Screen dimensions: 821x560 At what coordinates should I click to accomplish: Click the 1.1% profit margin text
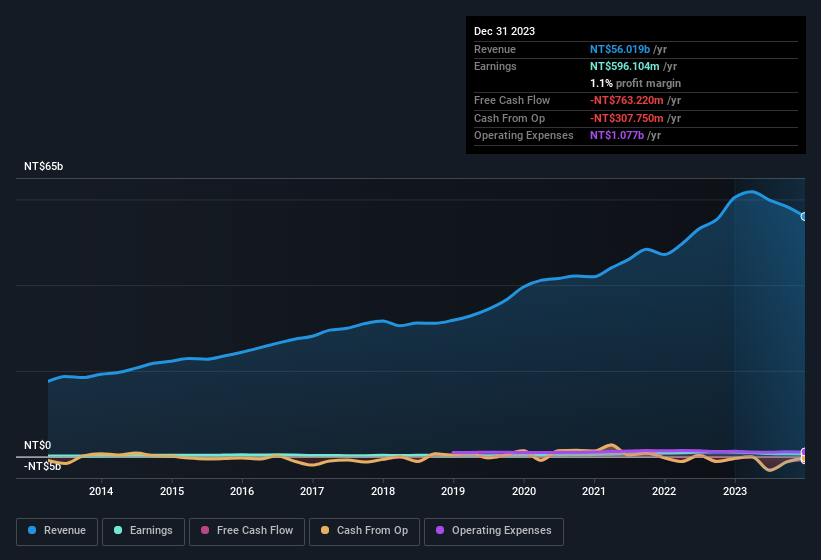point(636,83)
